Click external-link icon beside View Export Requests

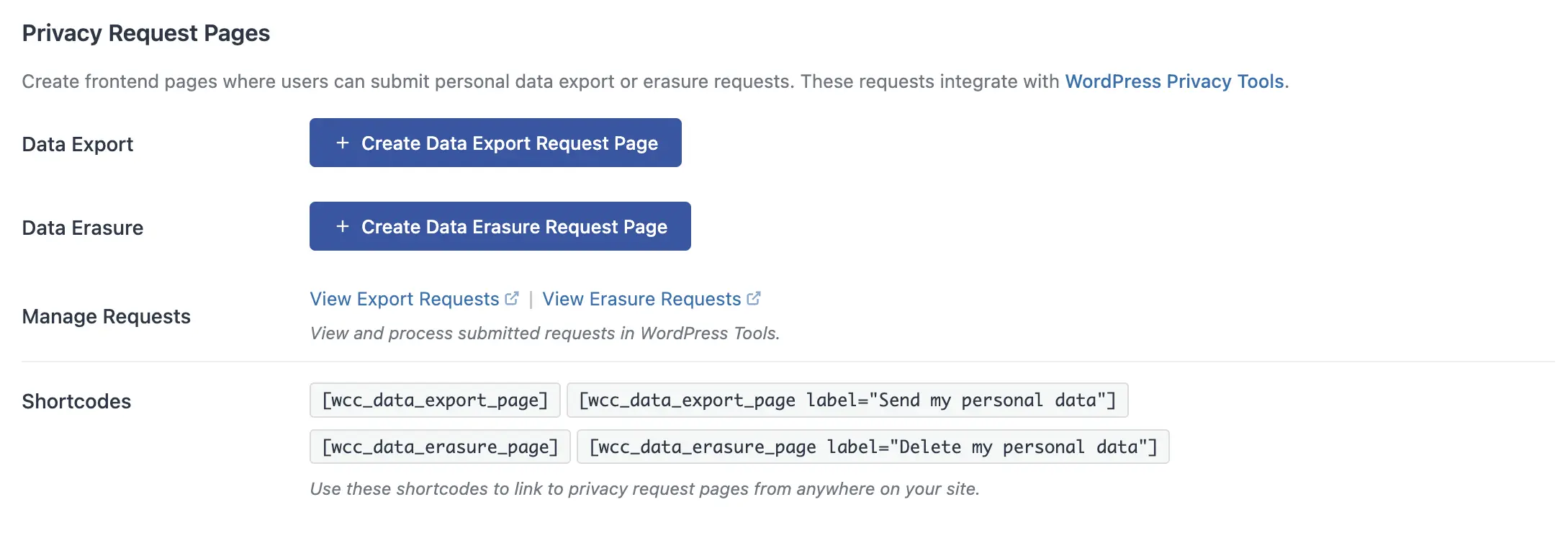point(512,298)
